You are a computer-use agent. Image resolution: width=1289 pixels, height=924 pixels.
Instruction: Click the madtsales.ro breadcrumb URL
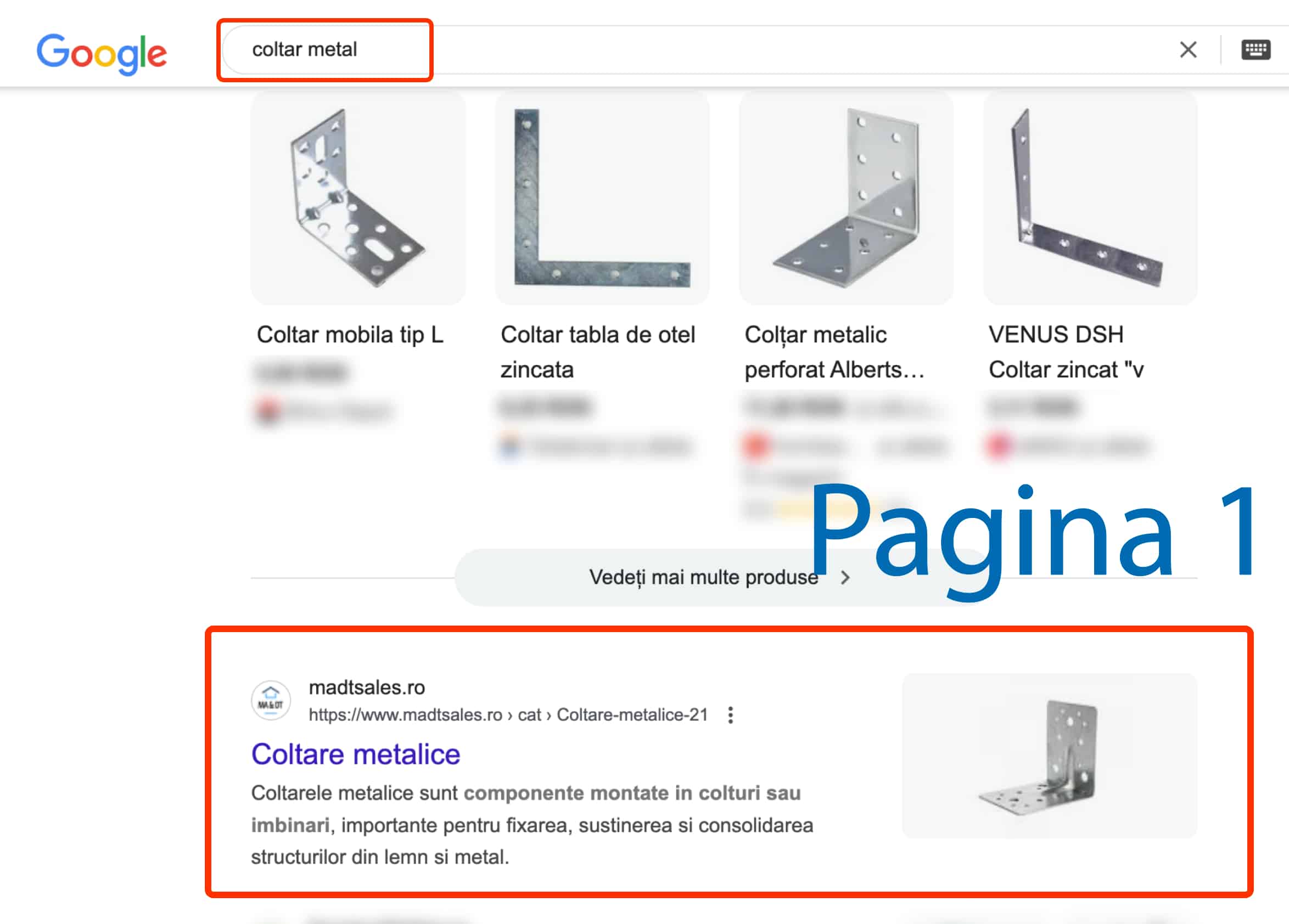(508, 715)
